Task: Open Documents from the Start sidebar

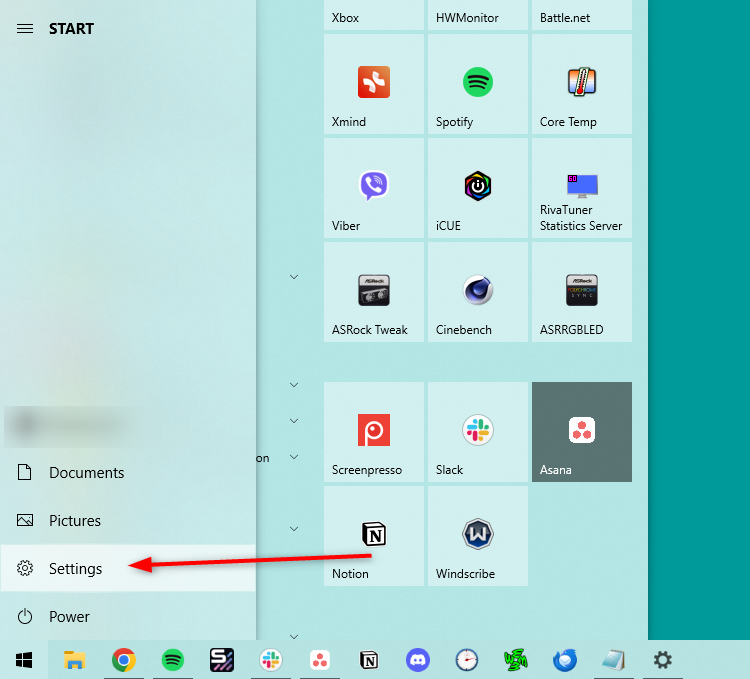Action: click(x=128, y=472)
